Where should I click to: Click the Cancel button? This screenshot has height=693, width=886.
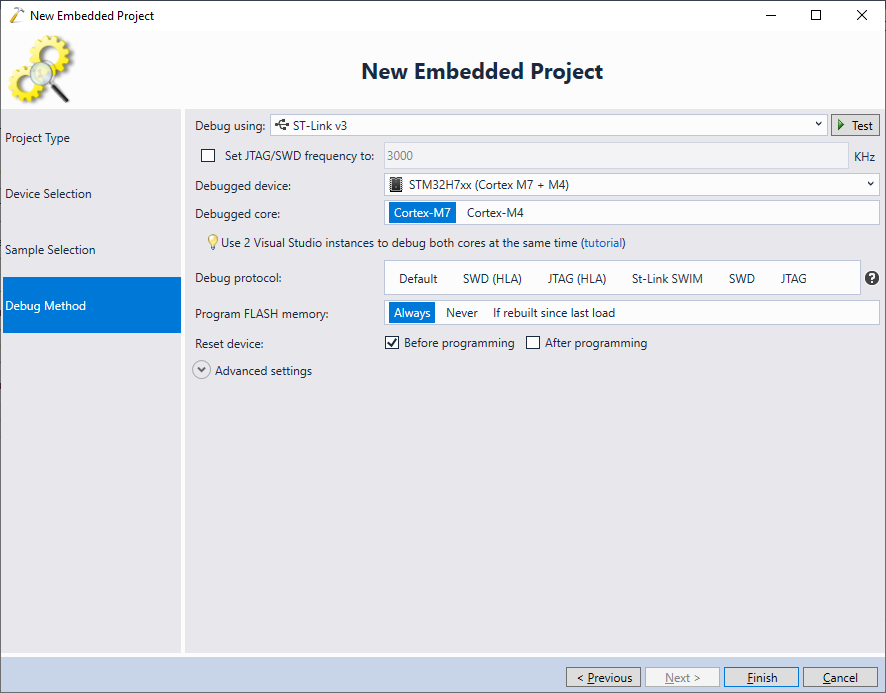click(840, 677)
